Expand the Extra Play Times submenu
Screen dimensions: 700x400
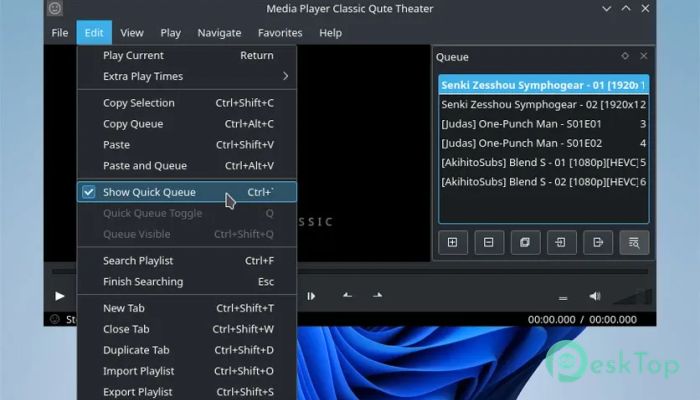click(x=187, y=76)
